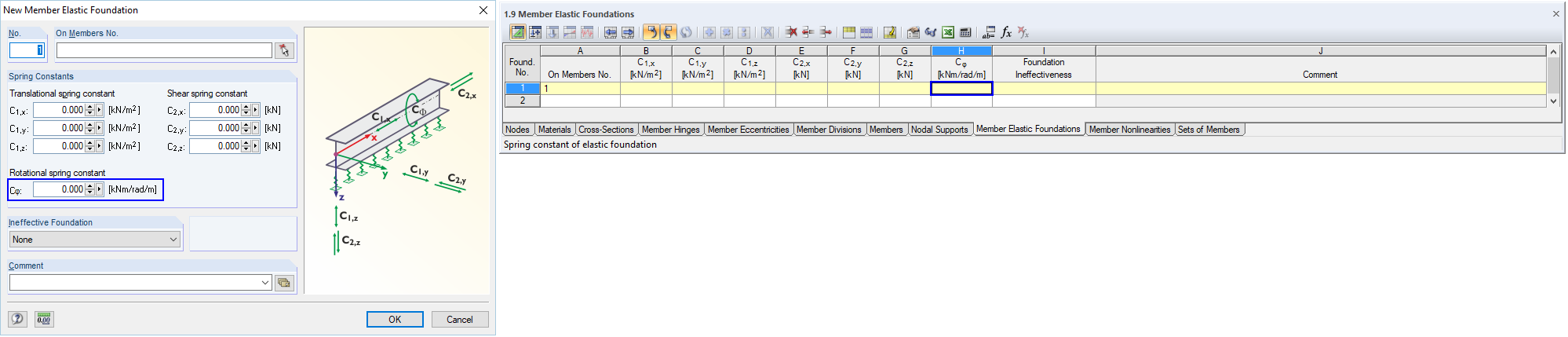Click the Cancel button

tap(460, 319)
